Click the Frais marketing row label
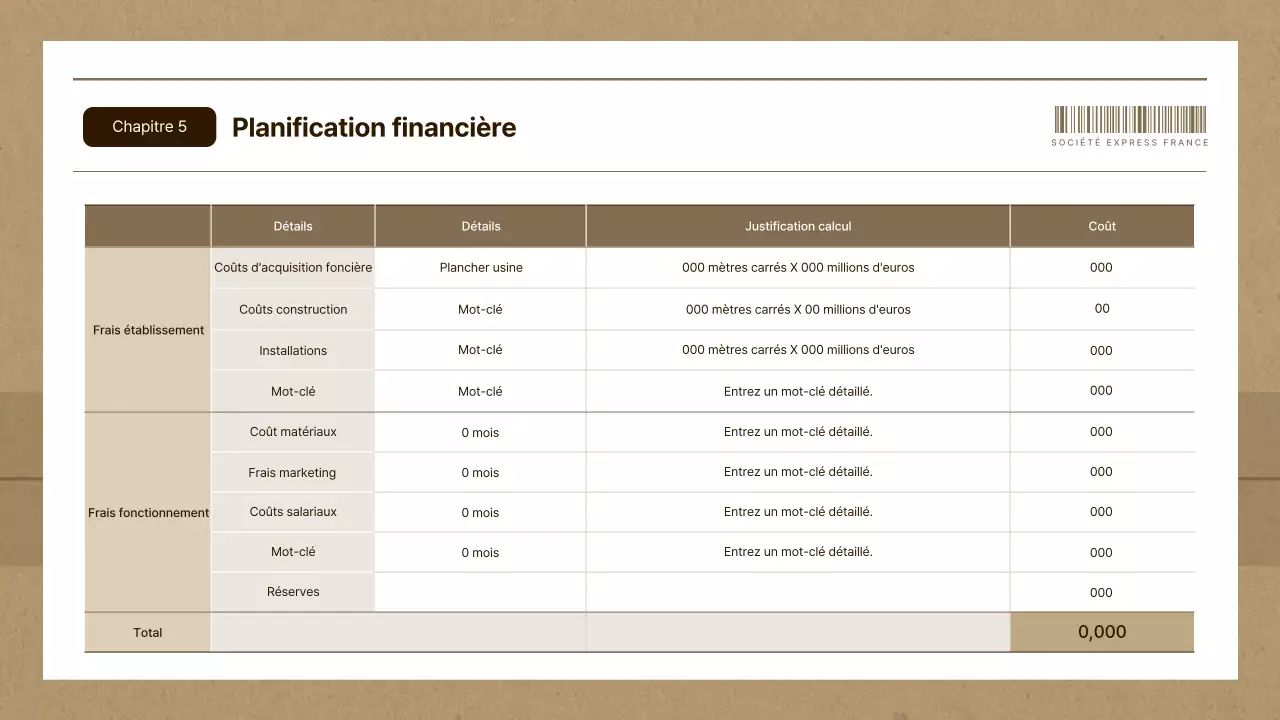The image size is (1280, 720). pyautogui.click(x=292, y=471)
